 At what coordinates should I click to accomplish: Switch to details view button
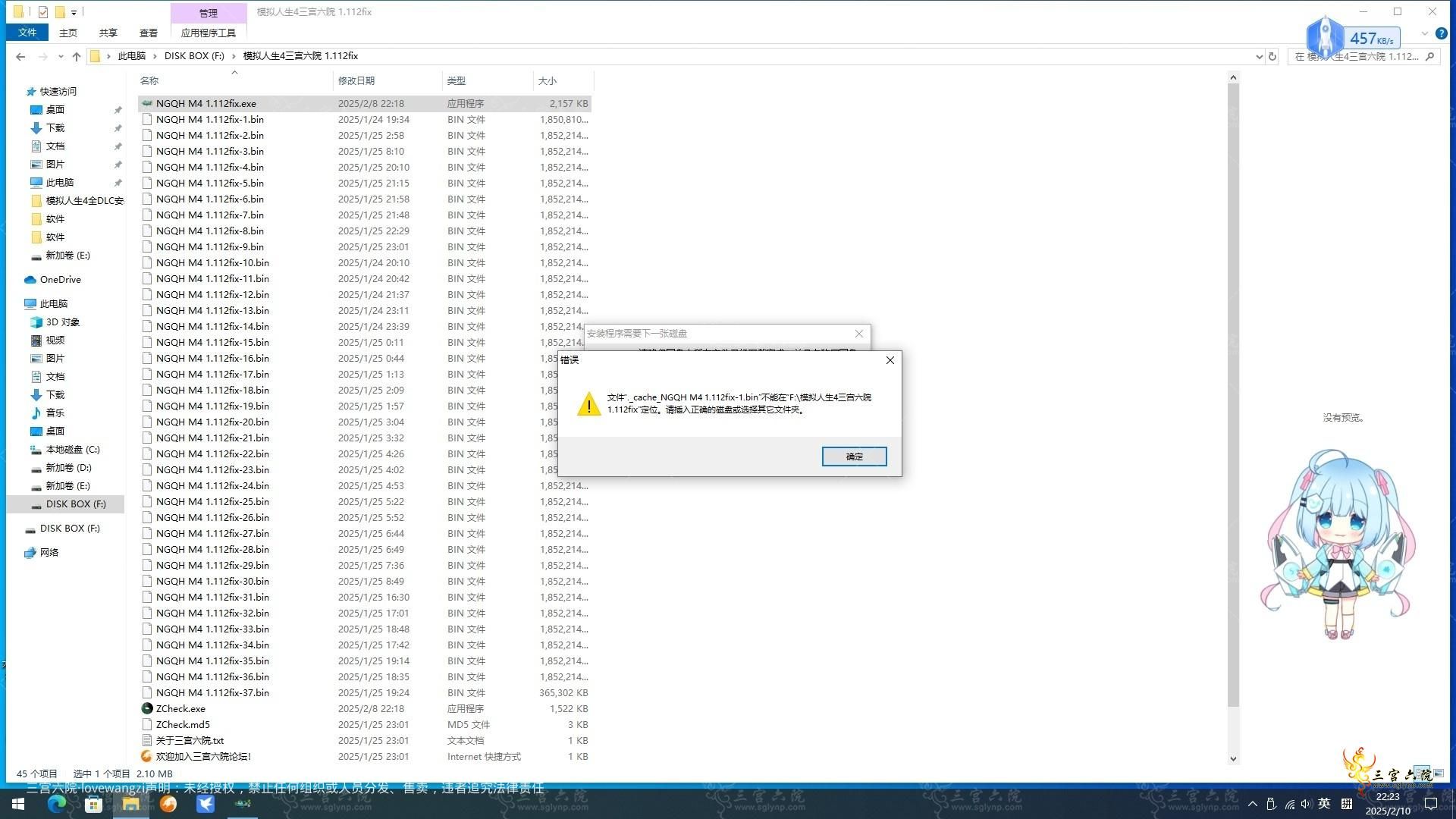point(1423,773)
